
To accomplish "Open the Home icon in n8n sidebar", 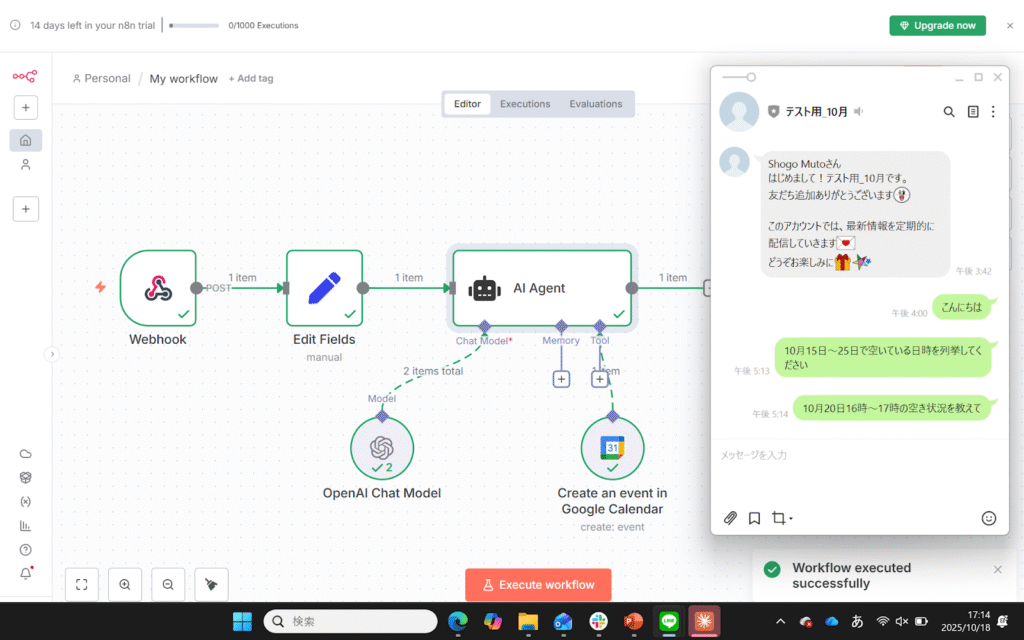I will pos(26,140).
